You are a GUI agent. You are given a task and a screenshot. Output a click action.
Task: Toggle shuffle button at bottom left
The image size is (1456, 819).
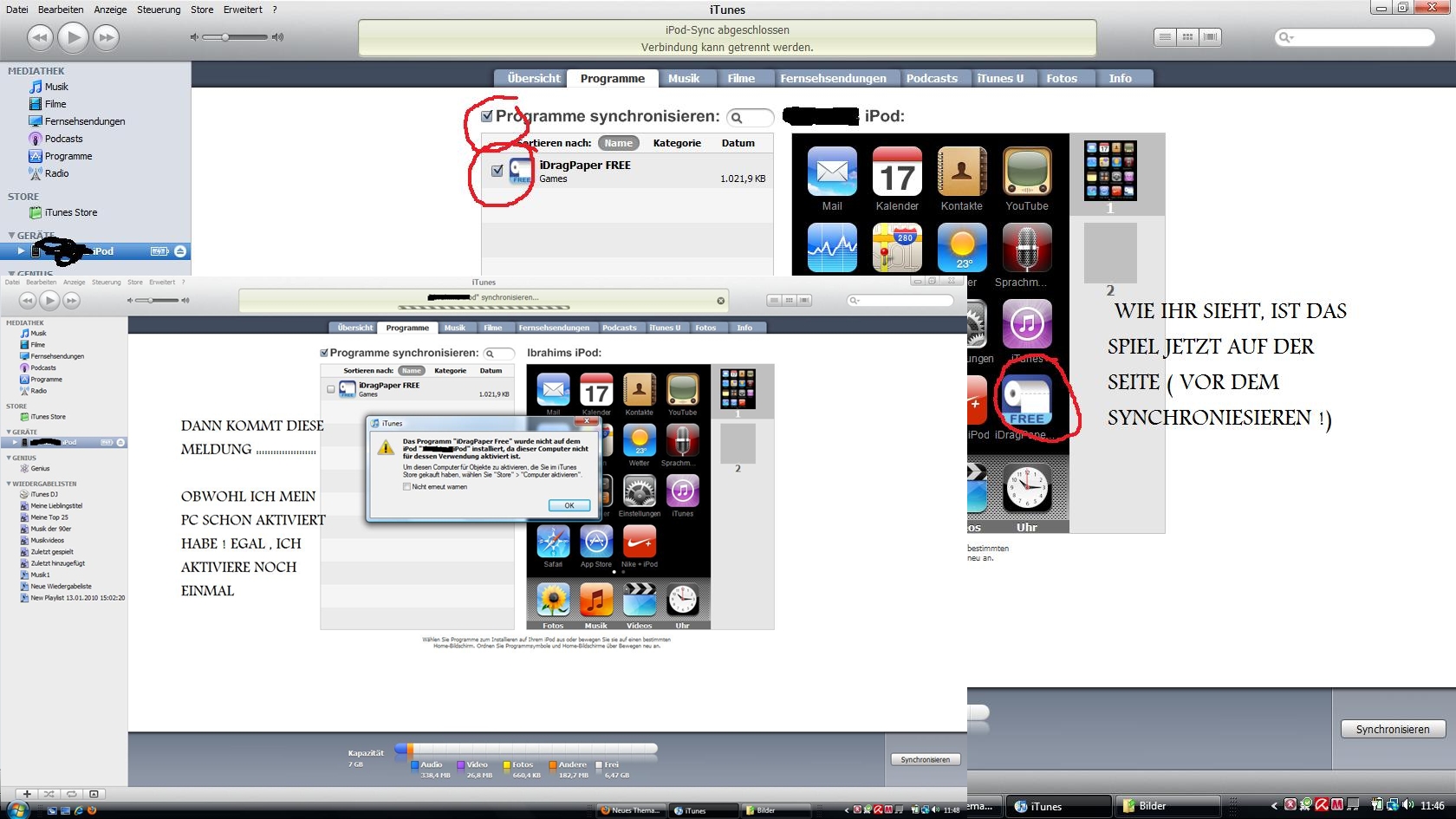click(49, 794)
